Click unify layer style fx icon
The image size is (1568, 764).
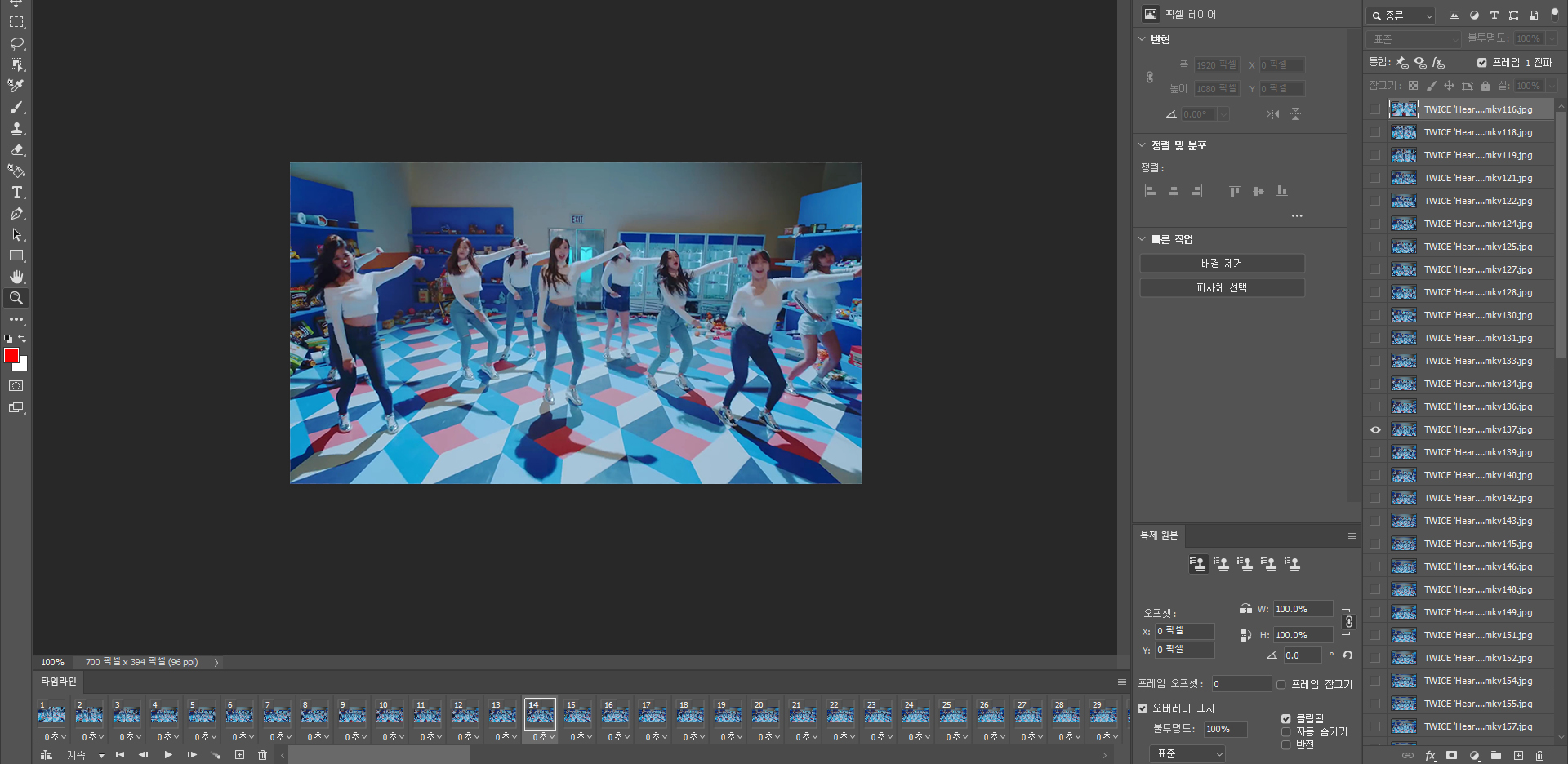tap(1438, 62)
